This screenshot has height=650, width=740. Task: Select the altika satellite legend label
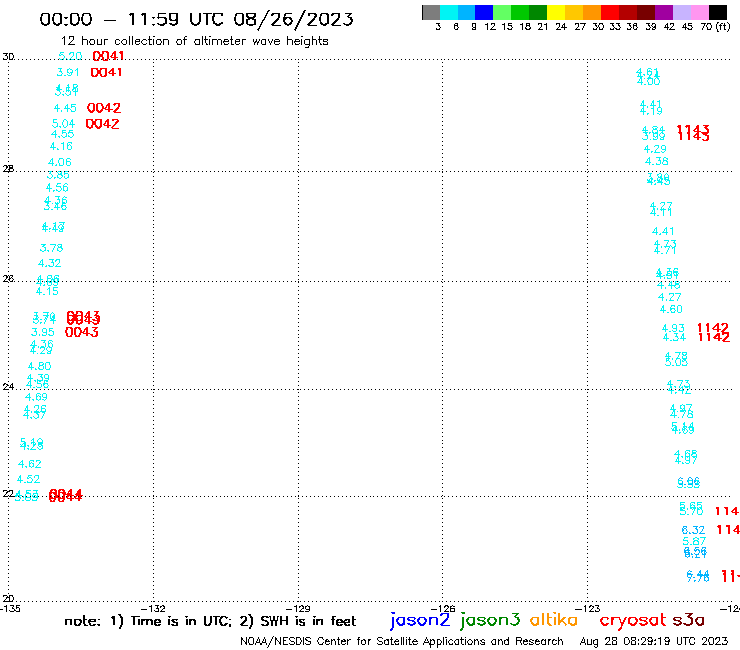click(x=554, y=620)
